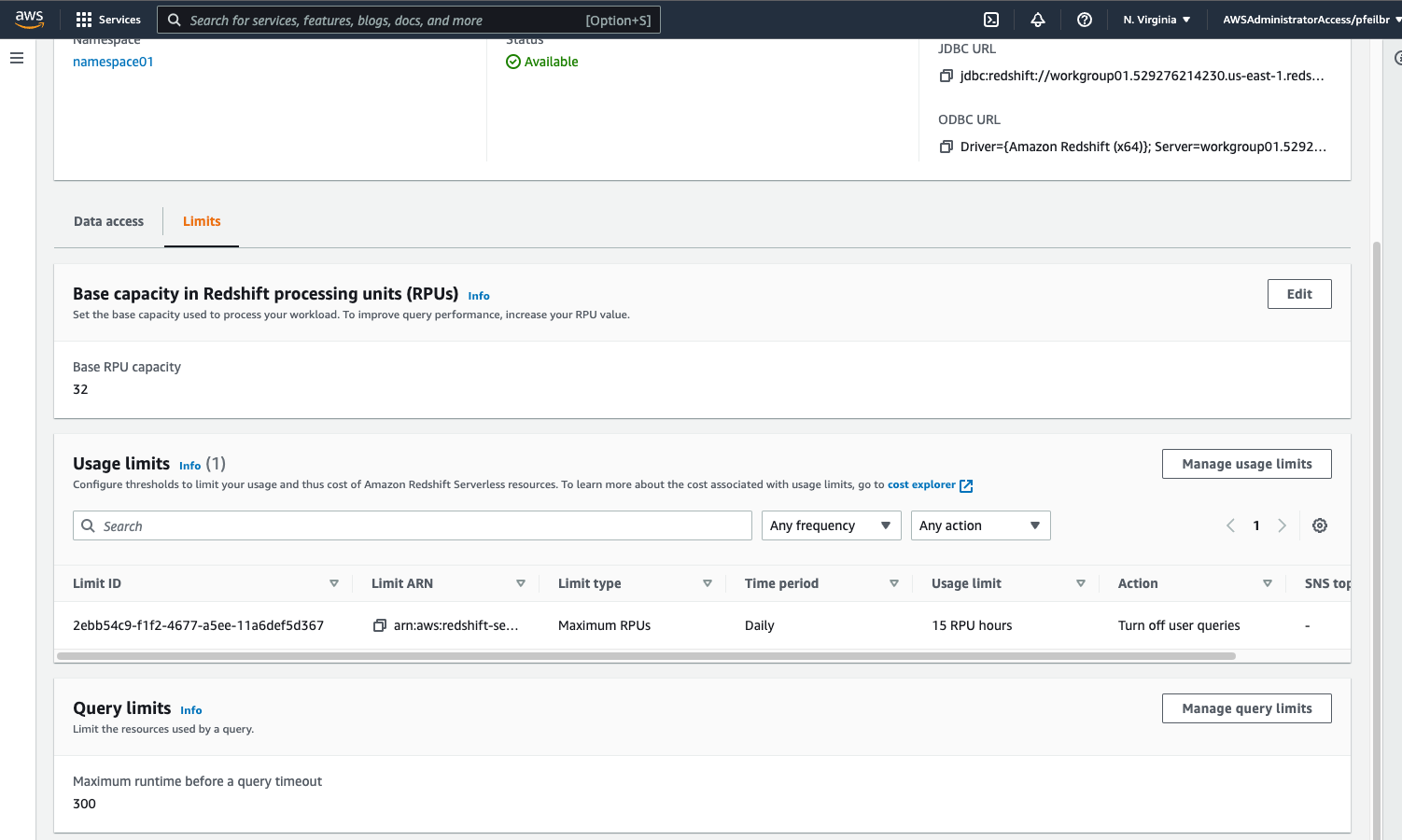Click the query timeout value 300
The image size is (1402, 840).
pos(84,804)
